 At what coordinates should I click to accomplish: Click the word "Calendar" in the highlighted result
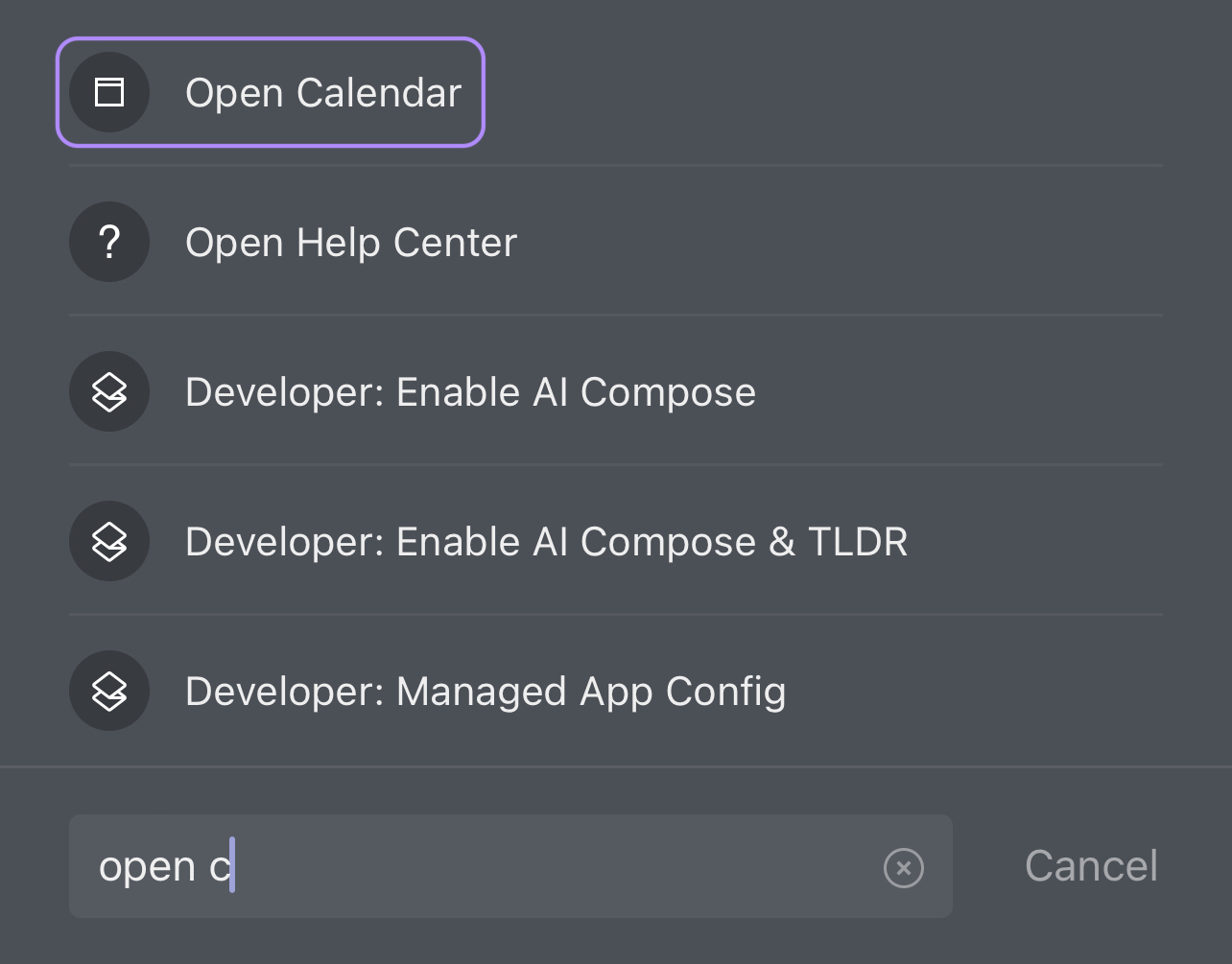379,93
